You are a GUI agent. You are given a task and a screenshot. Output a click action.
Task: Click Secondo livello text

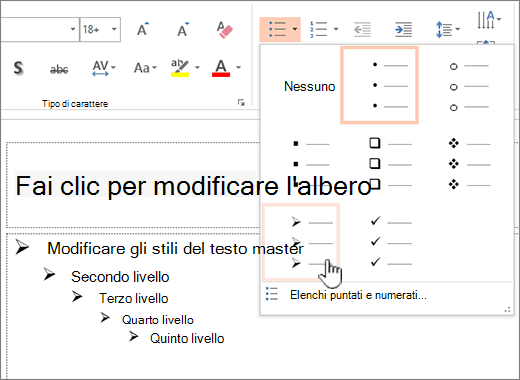click(x=120, y=277)
